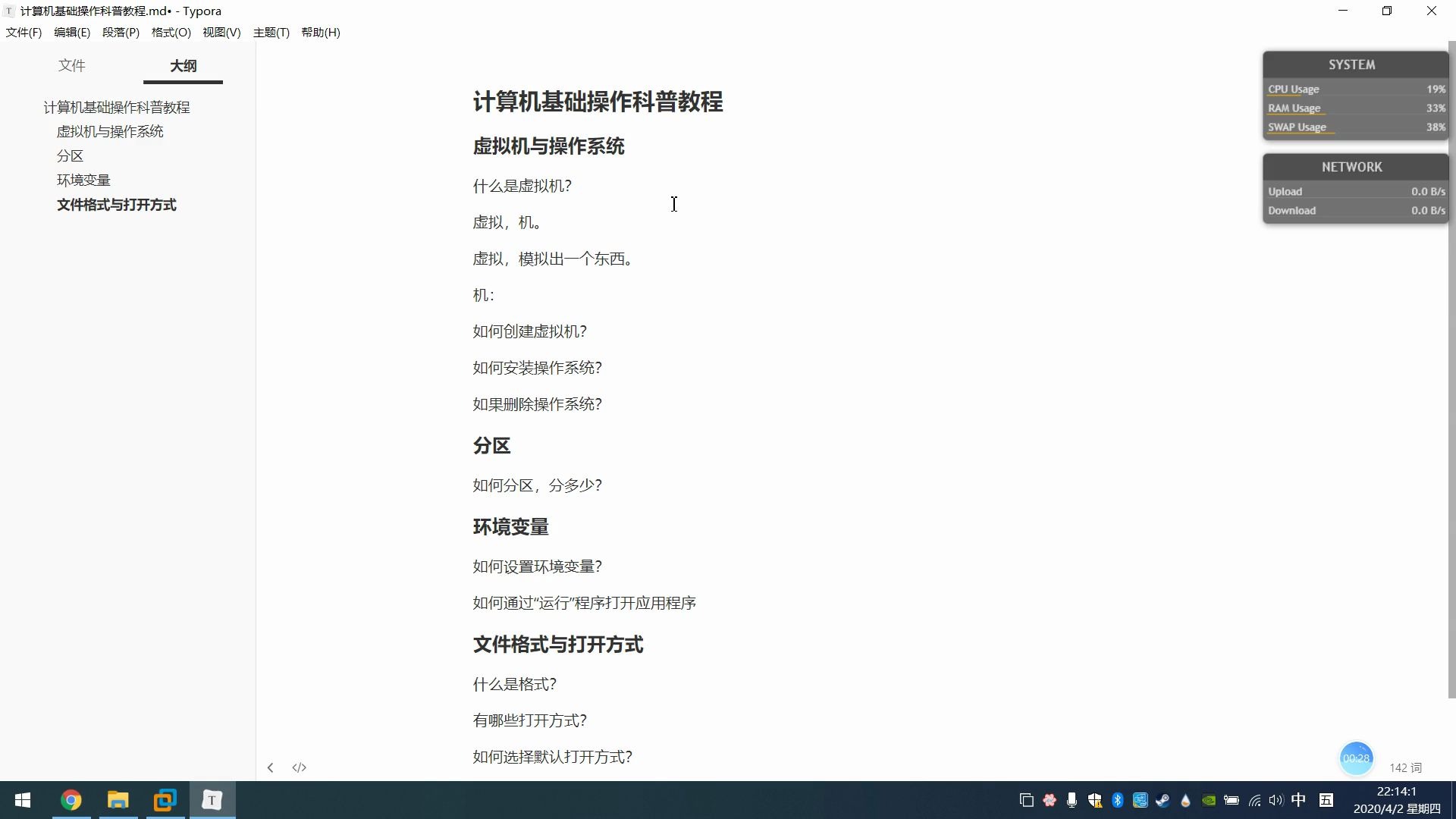Toggle the Chinese input mode indicator

[x=1298, y=800]
